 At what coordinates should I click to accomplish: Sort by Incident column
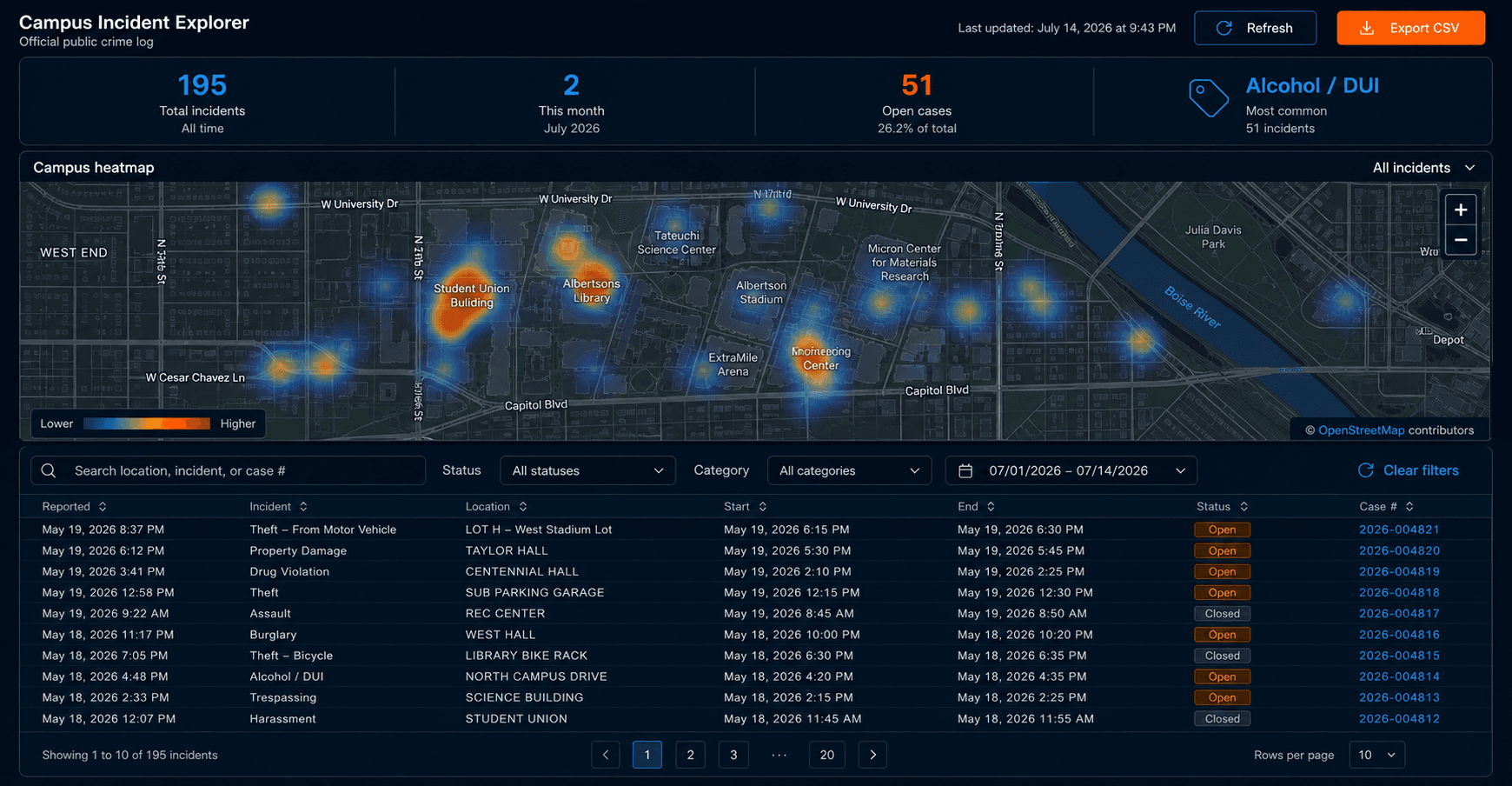coord(279,506)
